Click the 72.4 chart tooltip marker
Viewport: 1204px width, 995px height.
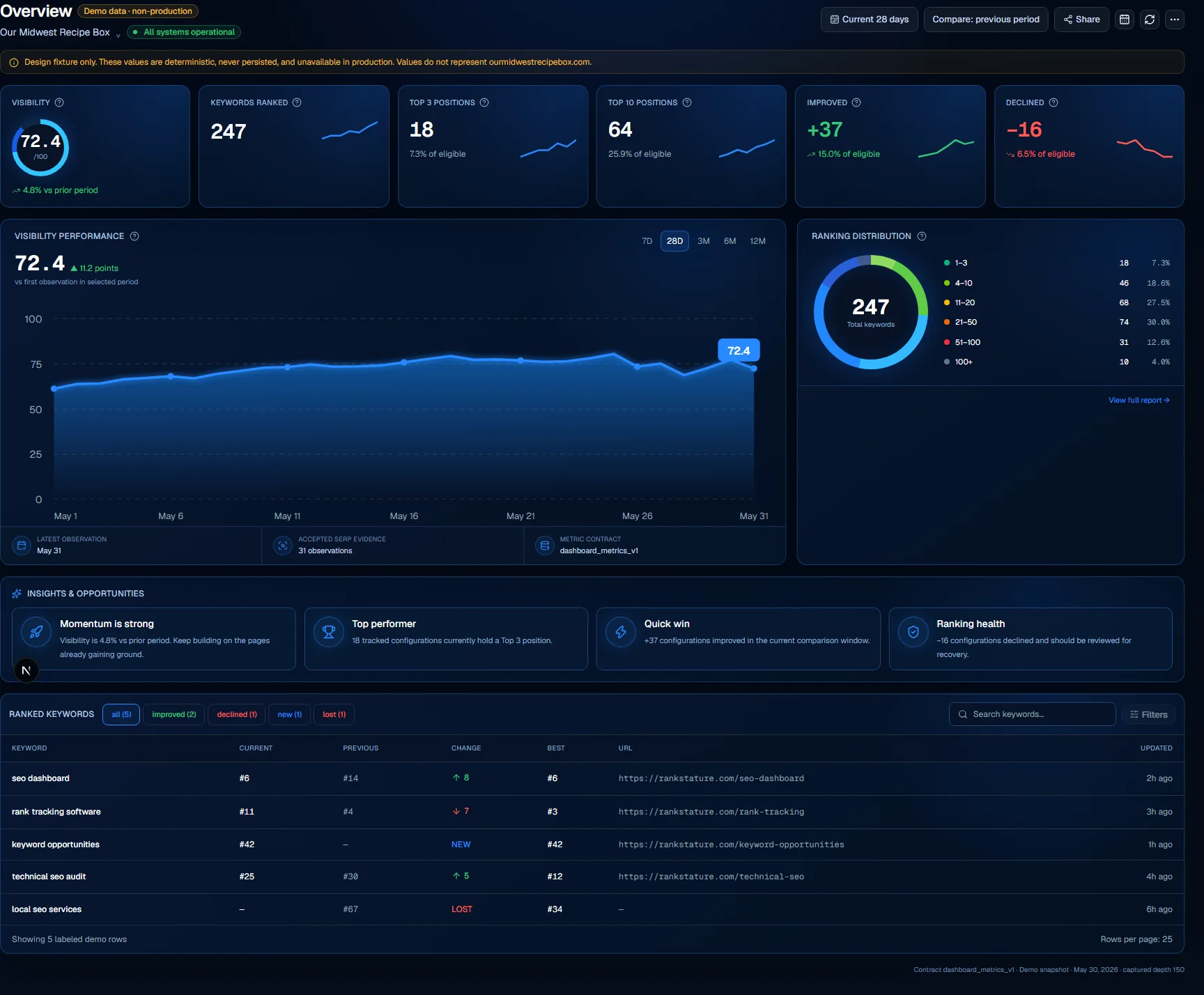point(739,350)
